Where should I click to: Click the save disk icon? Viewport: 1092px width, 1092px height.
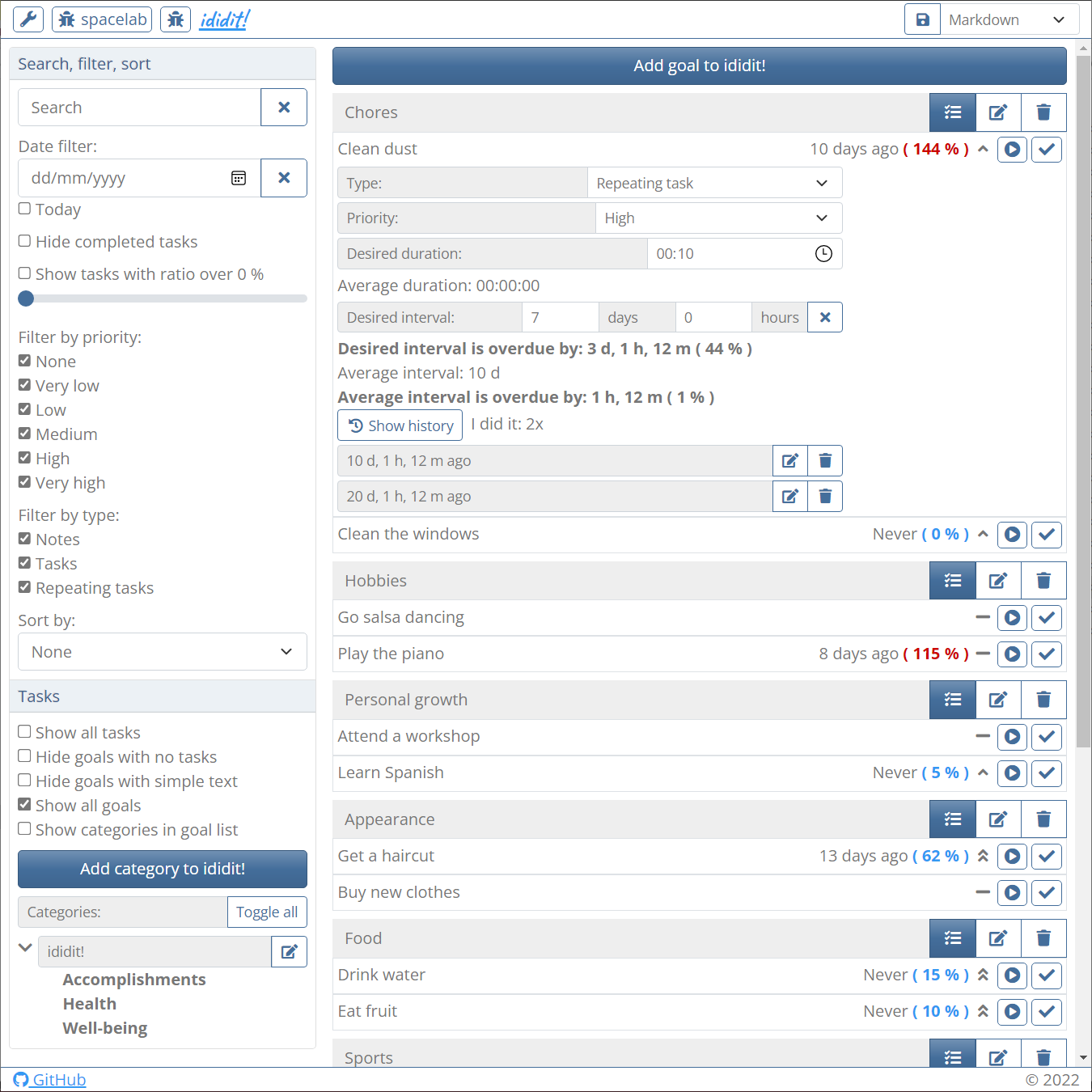pyautogui.click(x=922, y=19)
